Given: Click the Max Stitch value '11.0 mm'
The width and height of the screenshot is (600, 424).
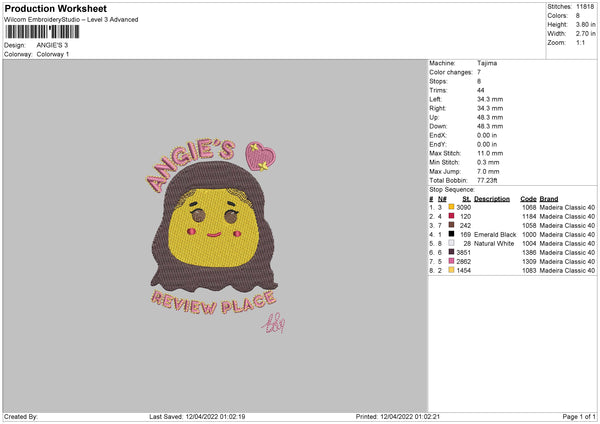Looking at the screenshot, I should click(490, 153).
